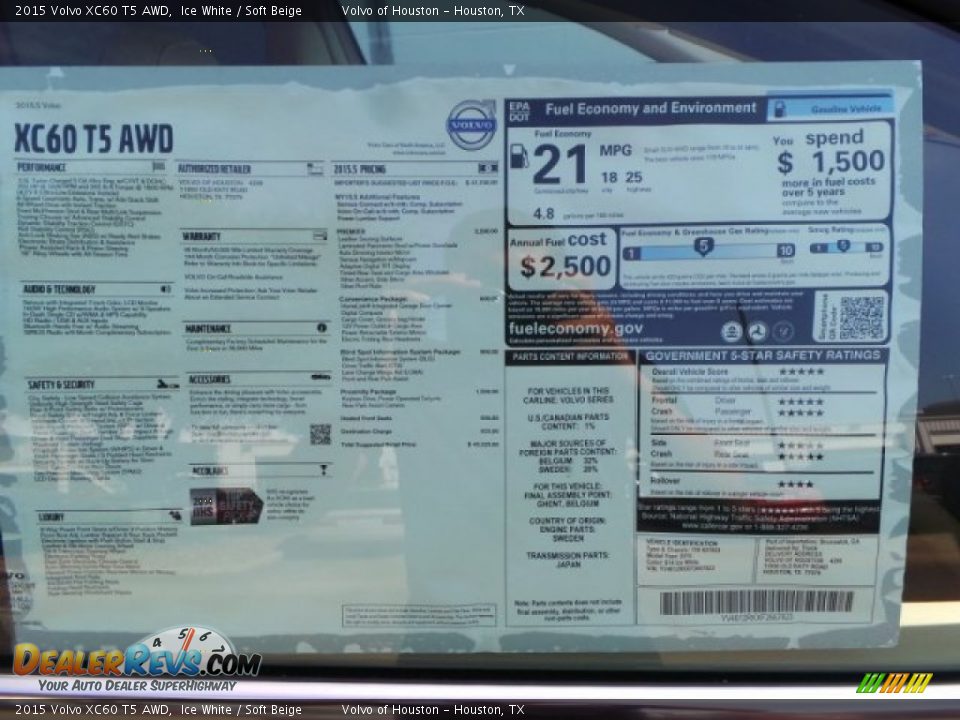Click the barcode at the sticker bottom

point(756,602)
